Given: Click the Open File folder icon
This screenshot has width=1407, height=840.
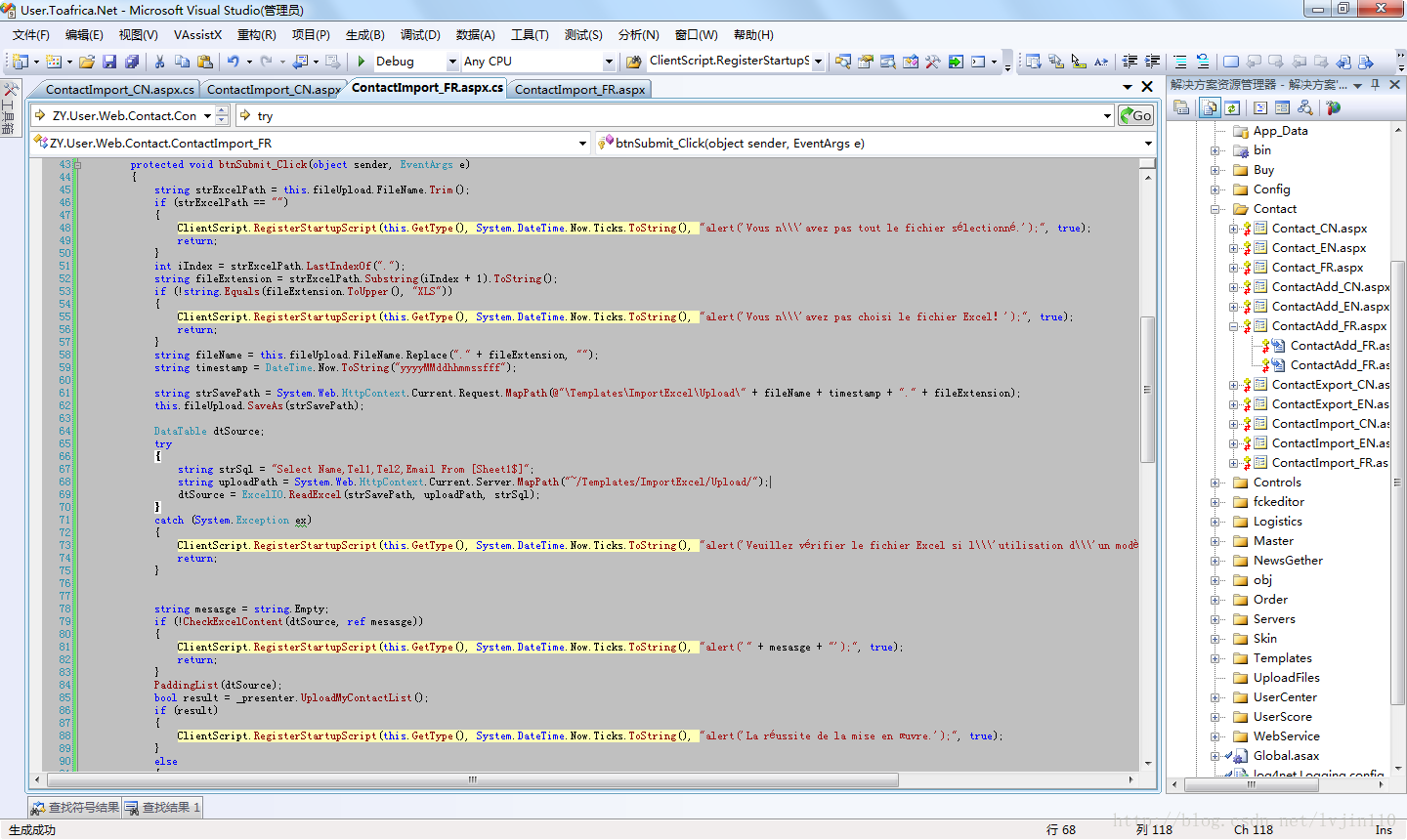Looking at the screenshot, I should coord(87,62).
